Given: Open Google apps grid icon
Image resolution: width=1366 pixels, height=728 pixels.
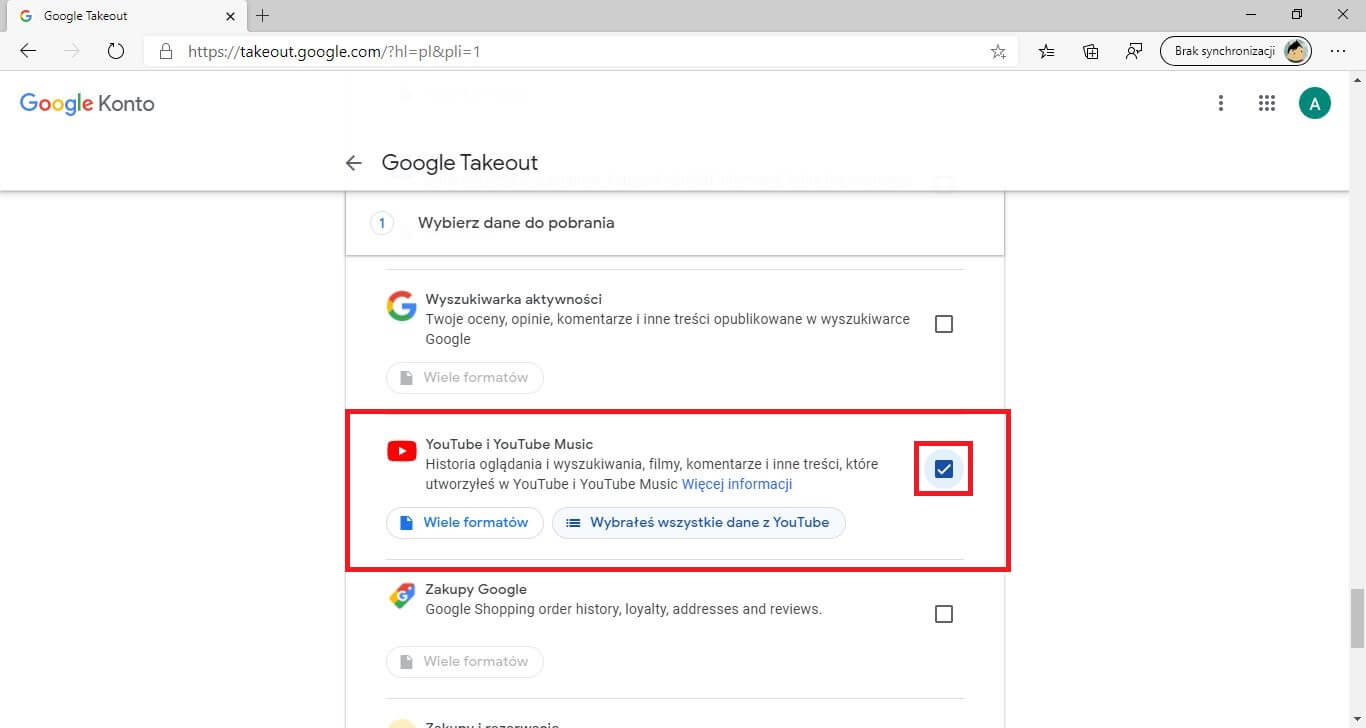Looking at the screenshot, I should pos(1267,103).
